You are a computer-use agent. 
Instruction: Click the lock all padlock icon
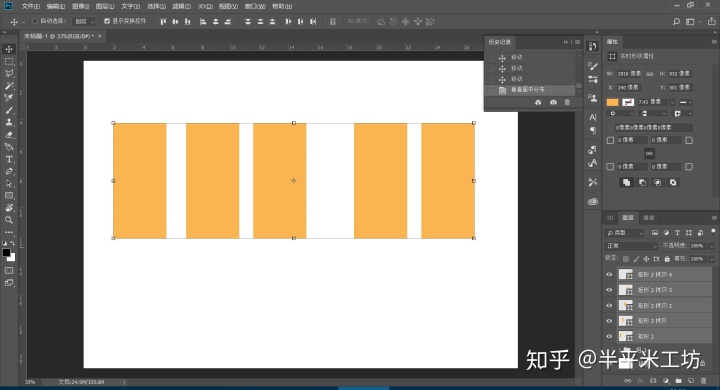[x=667, y=259]
